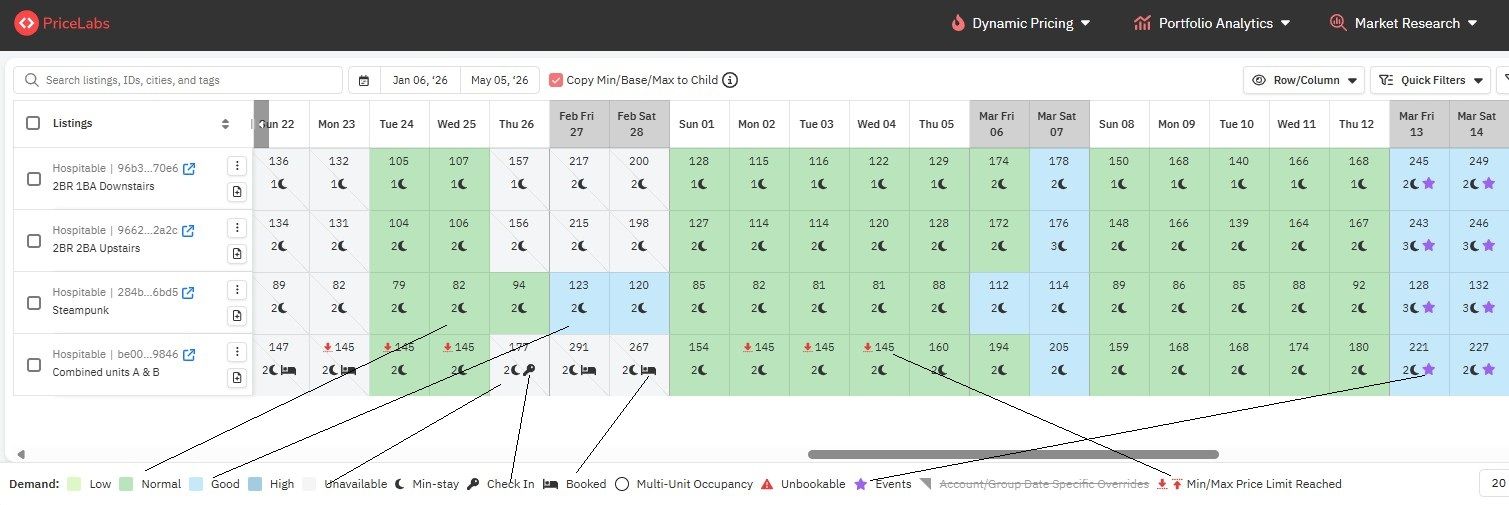Viewport: 1509px width, 505px height.
Task: Click the calendar icon beside date range
Action: pos(364,81)
